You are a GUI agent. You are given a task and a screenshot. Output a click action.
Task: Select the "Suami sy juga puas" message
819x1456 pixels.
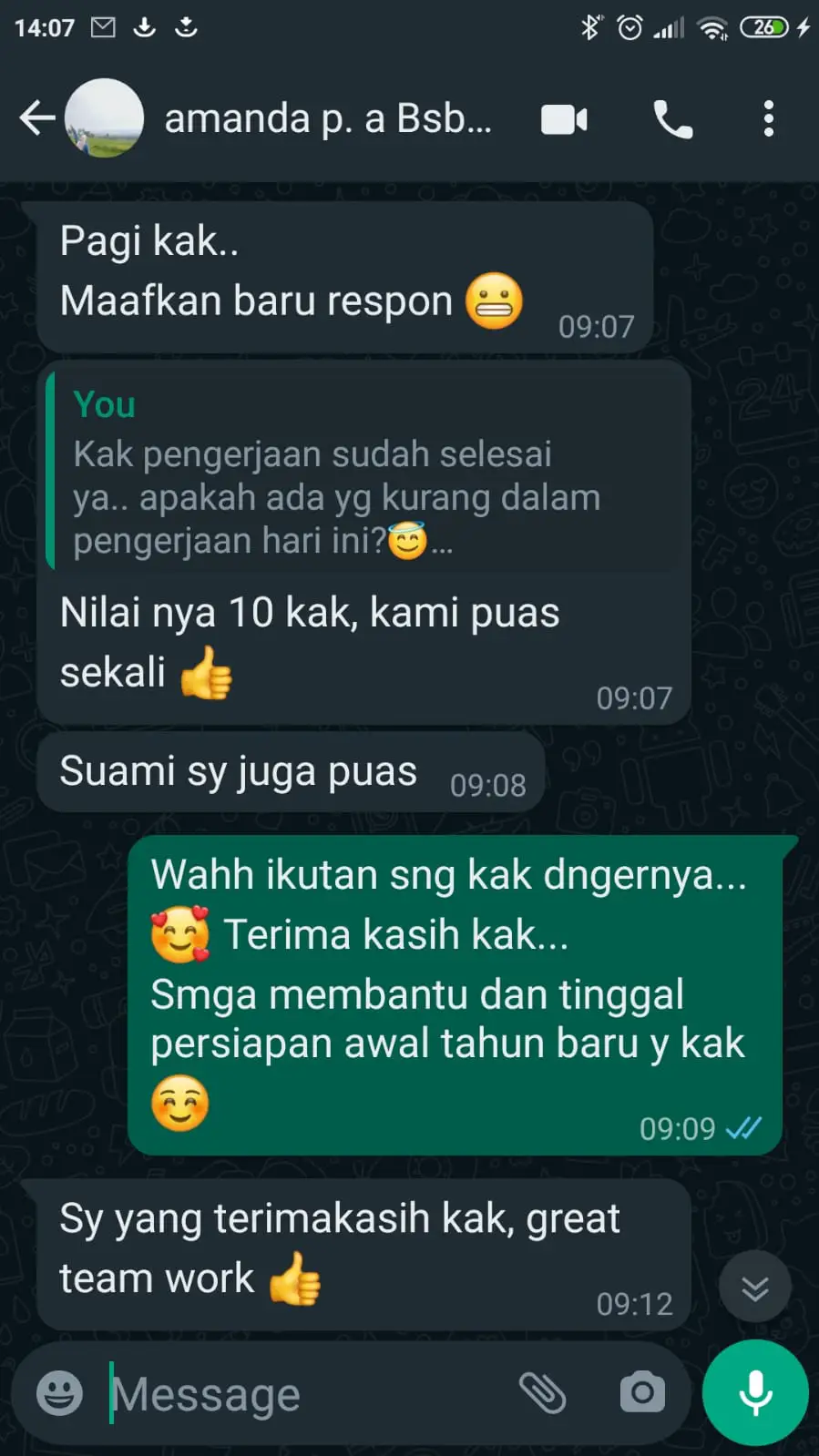[291, 772]
